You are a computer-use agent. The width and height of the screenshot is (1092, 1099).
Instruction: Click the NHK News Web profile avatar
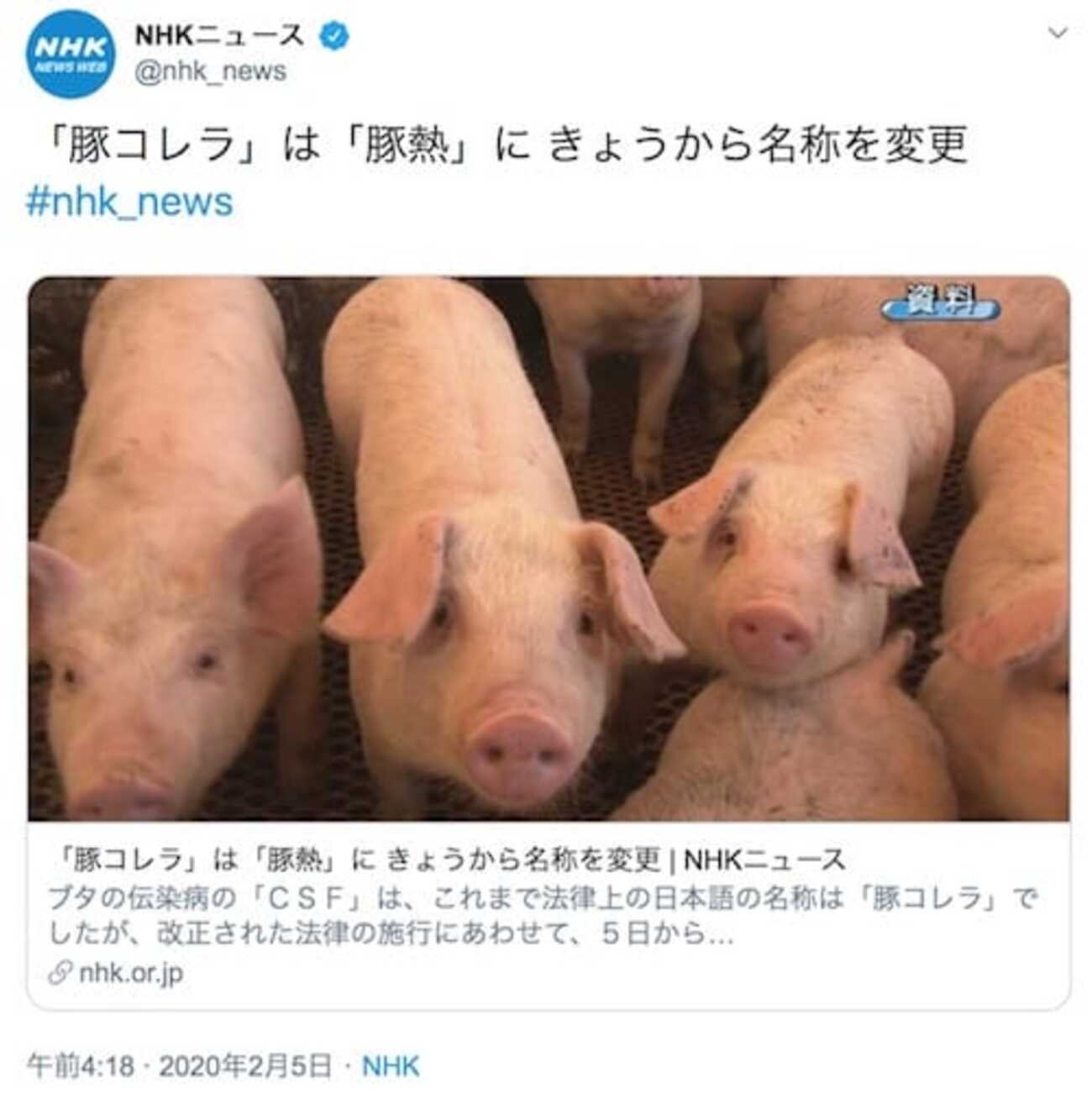tap(71, 55)
